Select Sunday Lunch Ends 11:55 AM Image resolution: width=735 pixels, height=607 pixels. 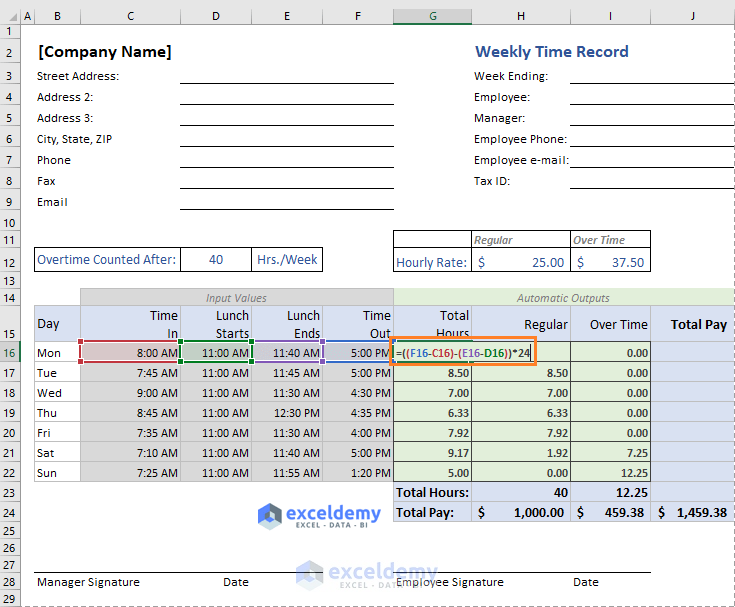pyautogui.click(x=287, y=473)
